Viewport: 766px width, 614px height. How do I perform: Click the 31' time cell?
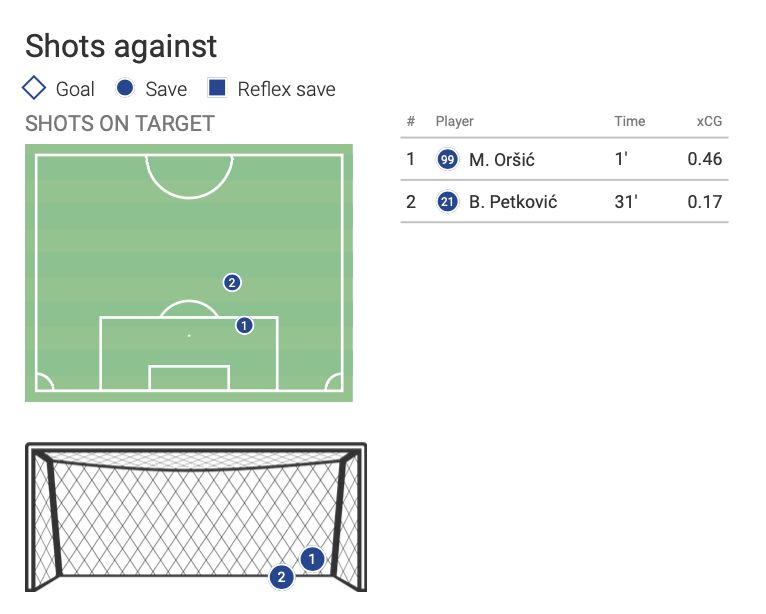[626, 202]
